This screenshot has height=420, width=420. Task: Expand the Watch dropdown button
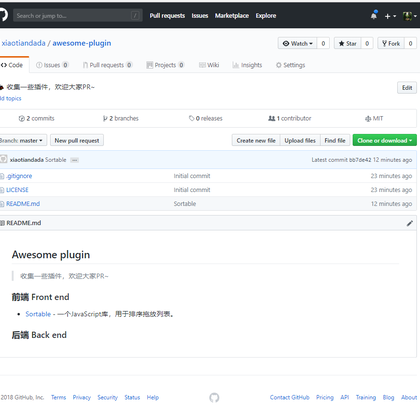[x=297, y=43]
